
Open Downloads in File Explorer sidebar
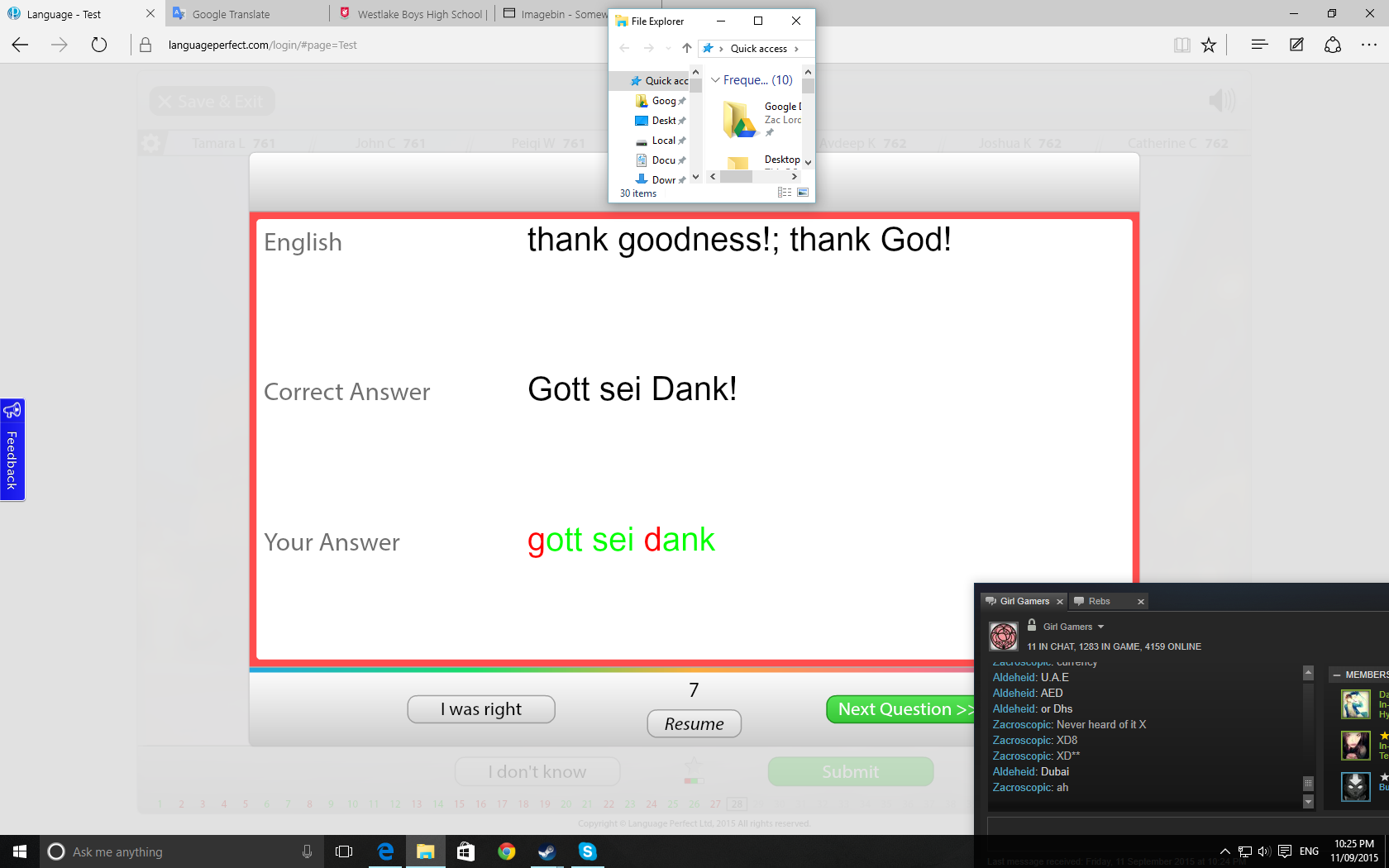[x=661, y=180]
